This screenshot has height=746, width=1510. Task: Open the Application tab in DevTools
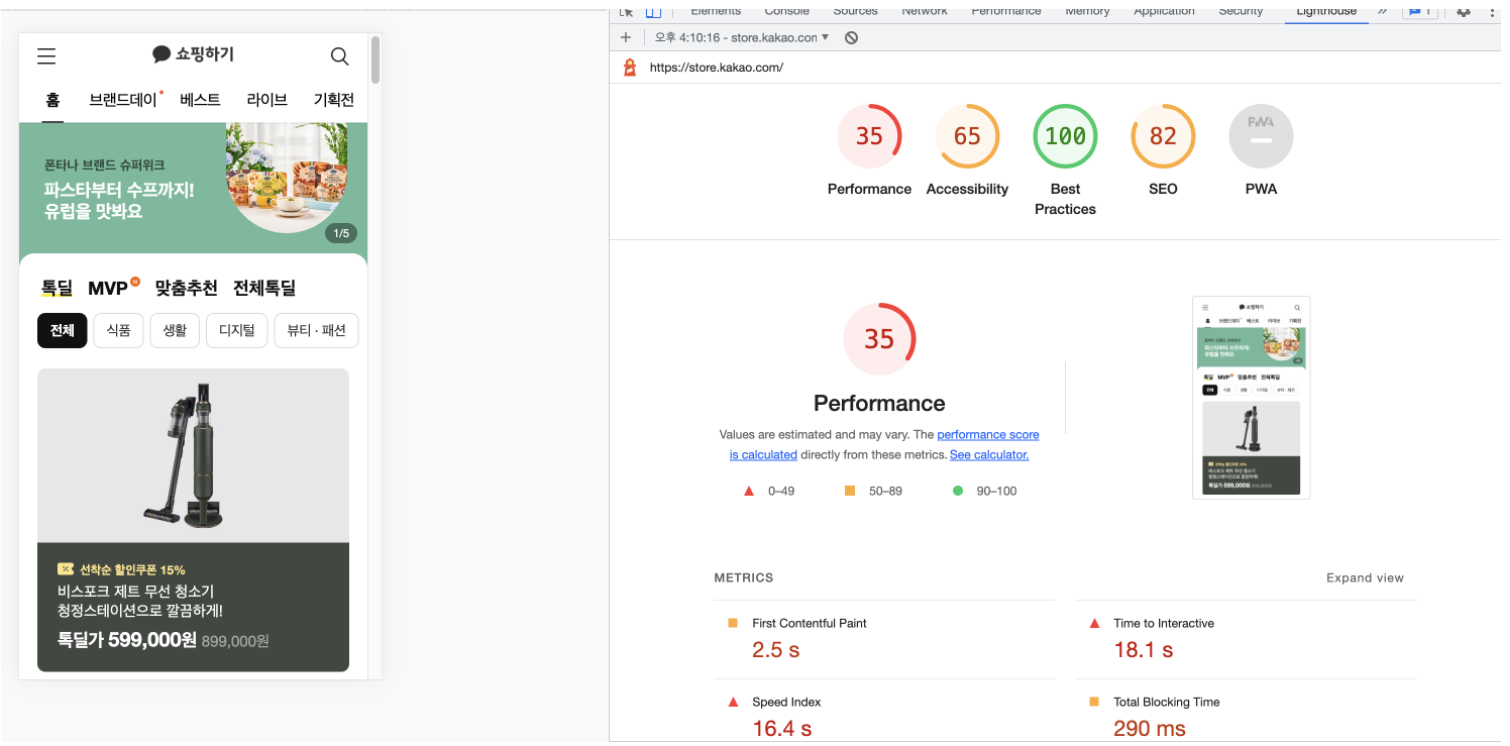(1164, 11)
